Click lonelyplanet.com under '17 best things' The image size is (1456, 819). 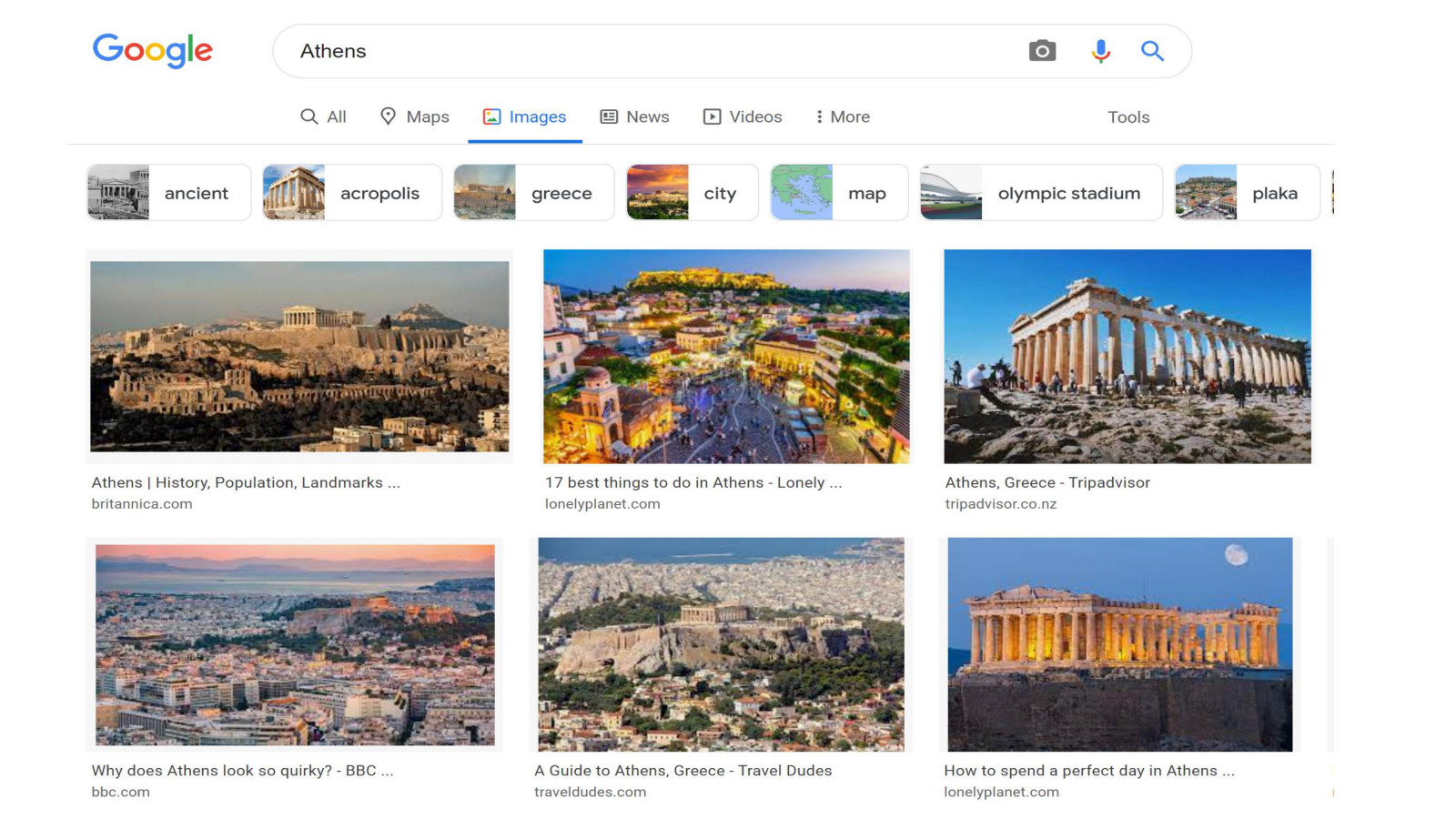602,504
